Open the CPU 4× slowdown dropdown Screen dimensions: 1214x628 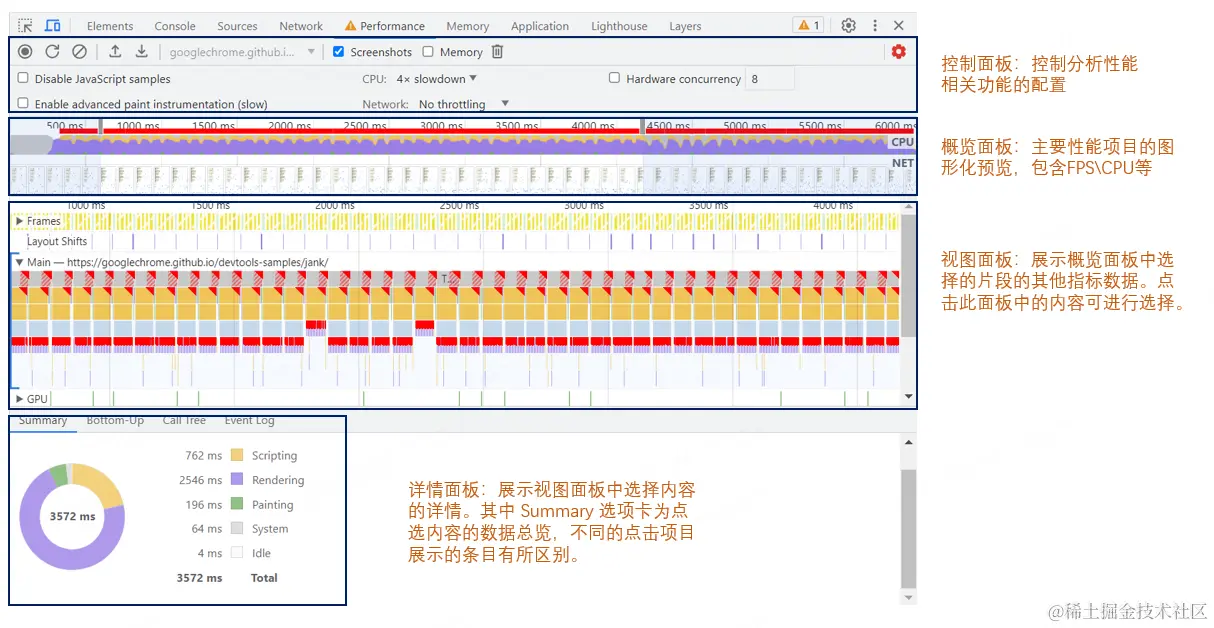436,79
